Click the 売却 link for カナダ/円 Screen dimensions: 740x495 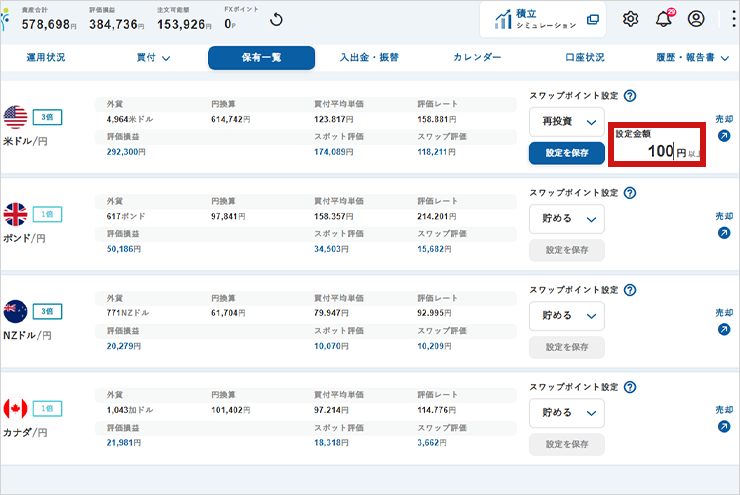click(724, 410)
